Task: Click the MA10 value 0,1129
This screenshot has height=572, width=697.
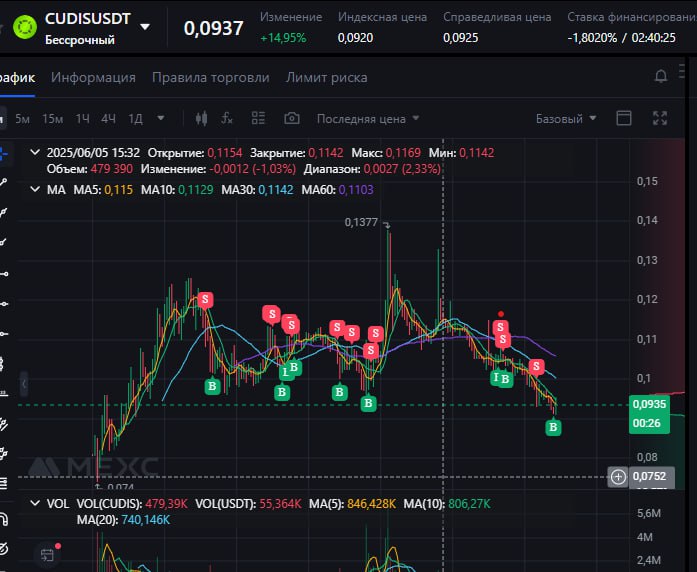Action: coord(196,190)
